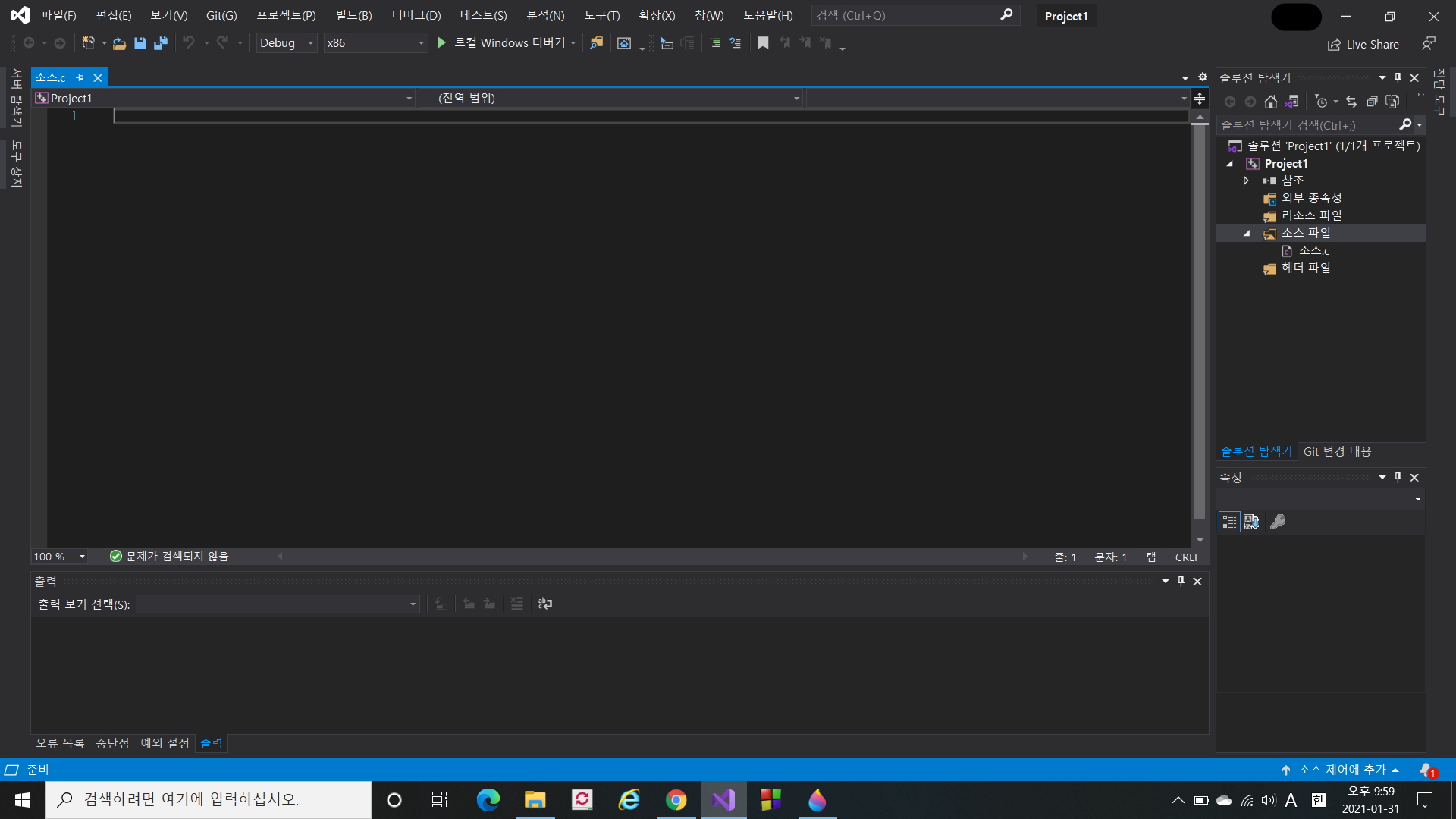
Task: Open debugger target dropdown arrow next to 디버거
Action: point(573,43)
